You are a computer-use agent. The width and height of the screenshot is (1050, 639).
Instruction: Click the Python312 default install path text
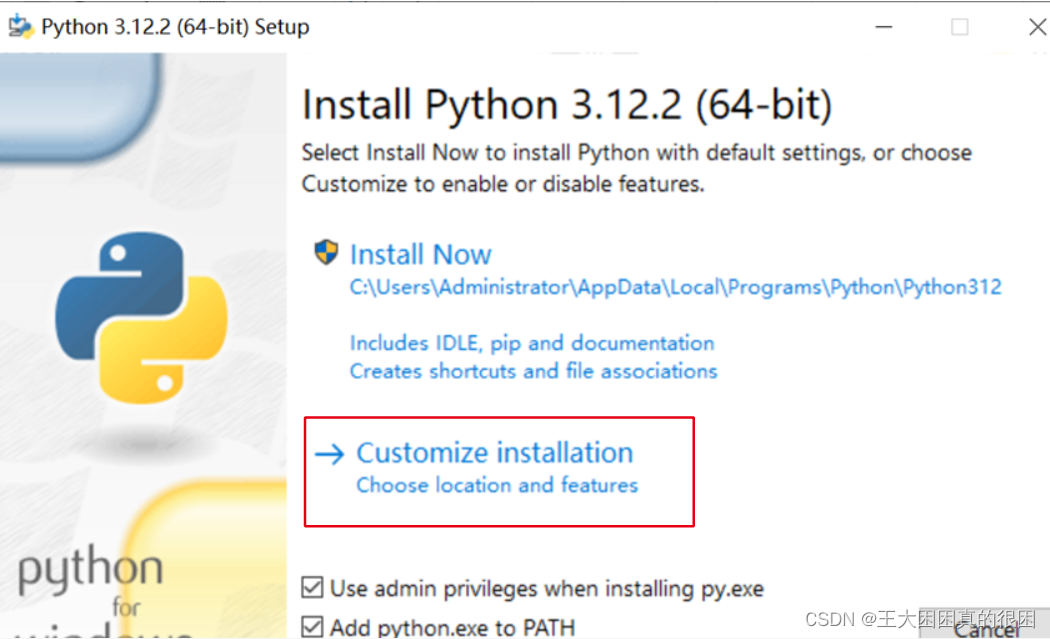(x=676, y=287)
